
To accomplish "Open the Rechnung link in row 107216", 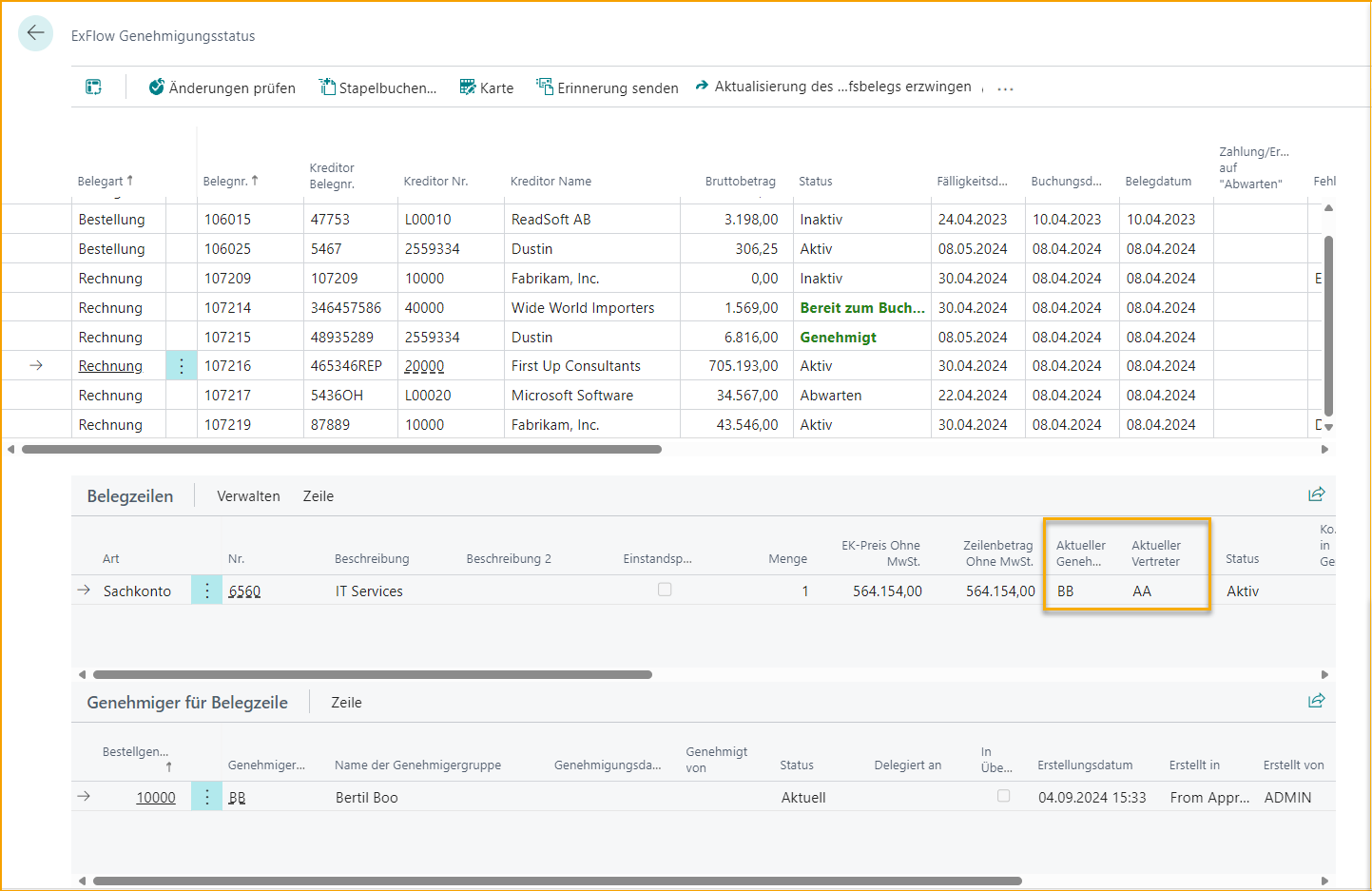I will 110,366.
